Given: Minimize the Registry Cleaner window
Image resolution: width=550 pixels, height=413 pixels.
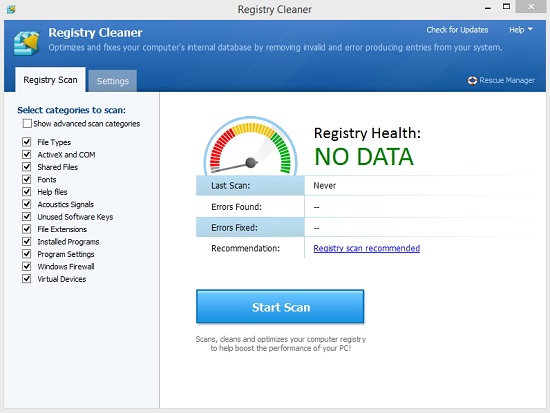Looking at the screenshot, I should 488,7.
